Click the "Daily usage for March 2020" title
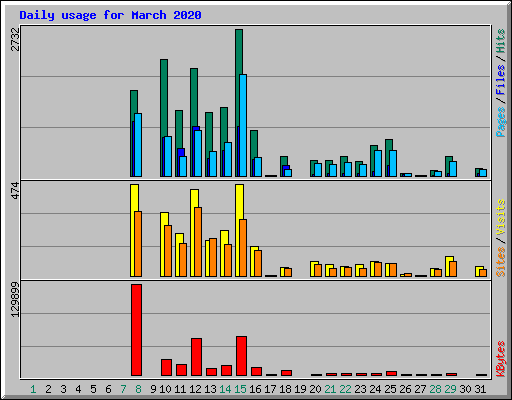Image resolution: width=512 pixels, height=400 pixels. tap(110, 15)
